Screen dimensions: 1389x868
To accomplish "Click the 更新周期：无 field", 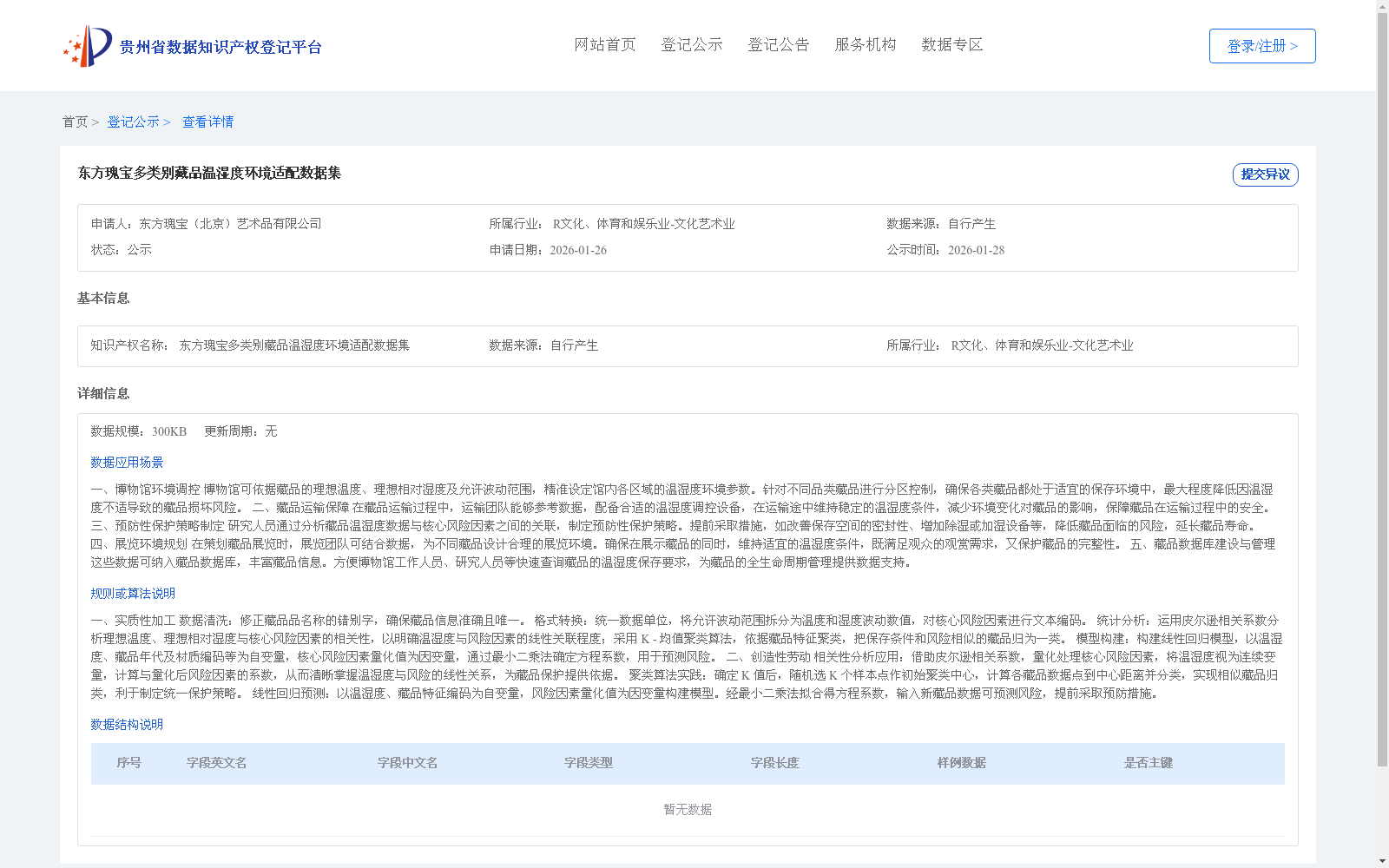I will tap(240, 431).
